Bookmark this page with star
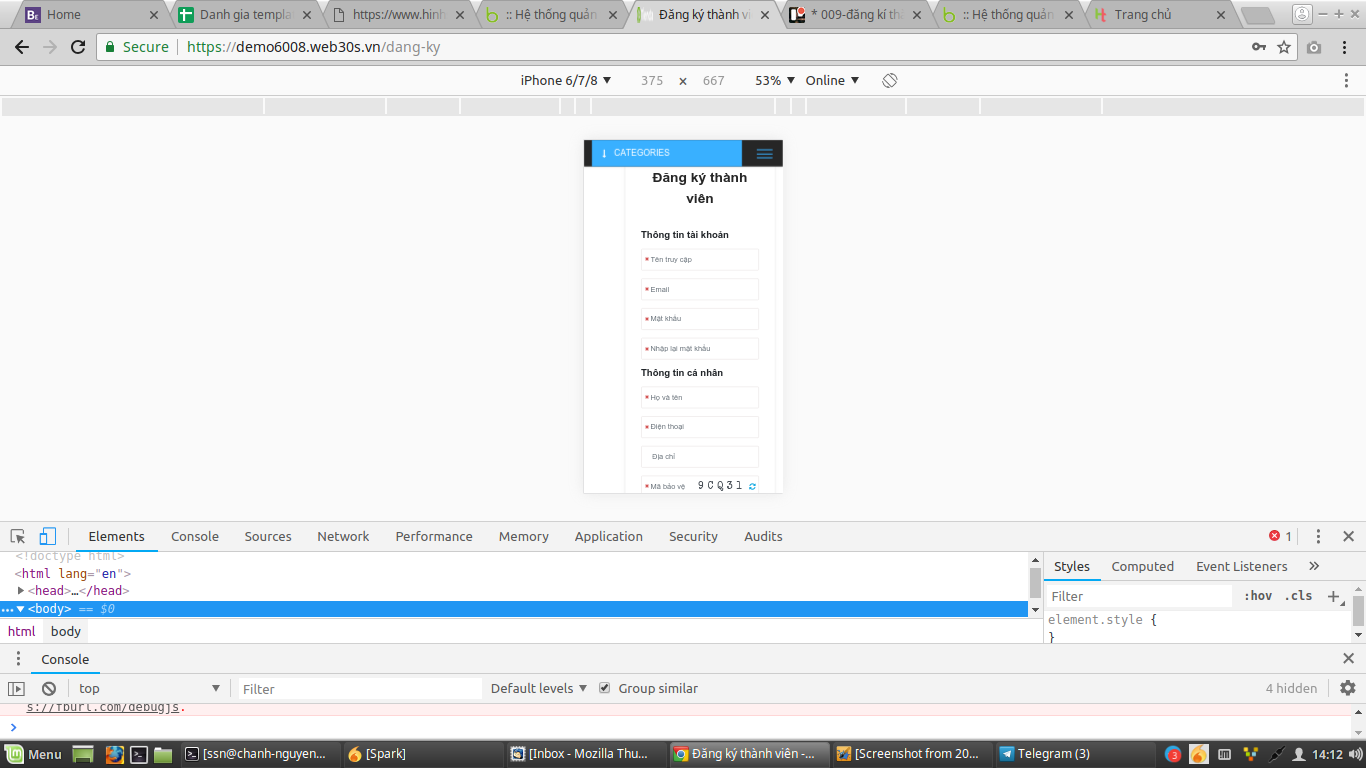This screenshot has height=768, width=1366. 1284,47
